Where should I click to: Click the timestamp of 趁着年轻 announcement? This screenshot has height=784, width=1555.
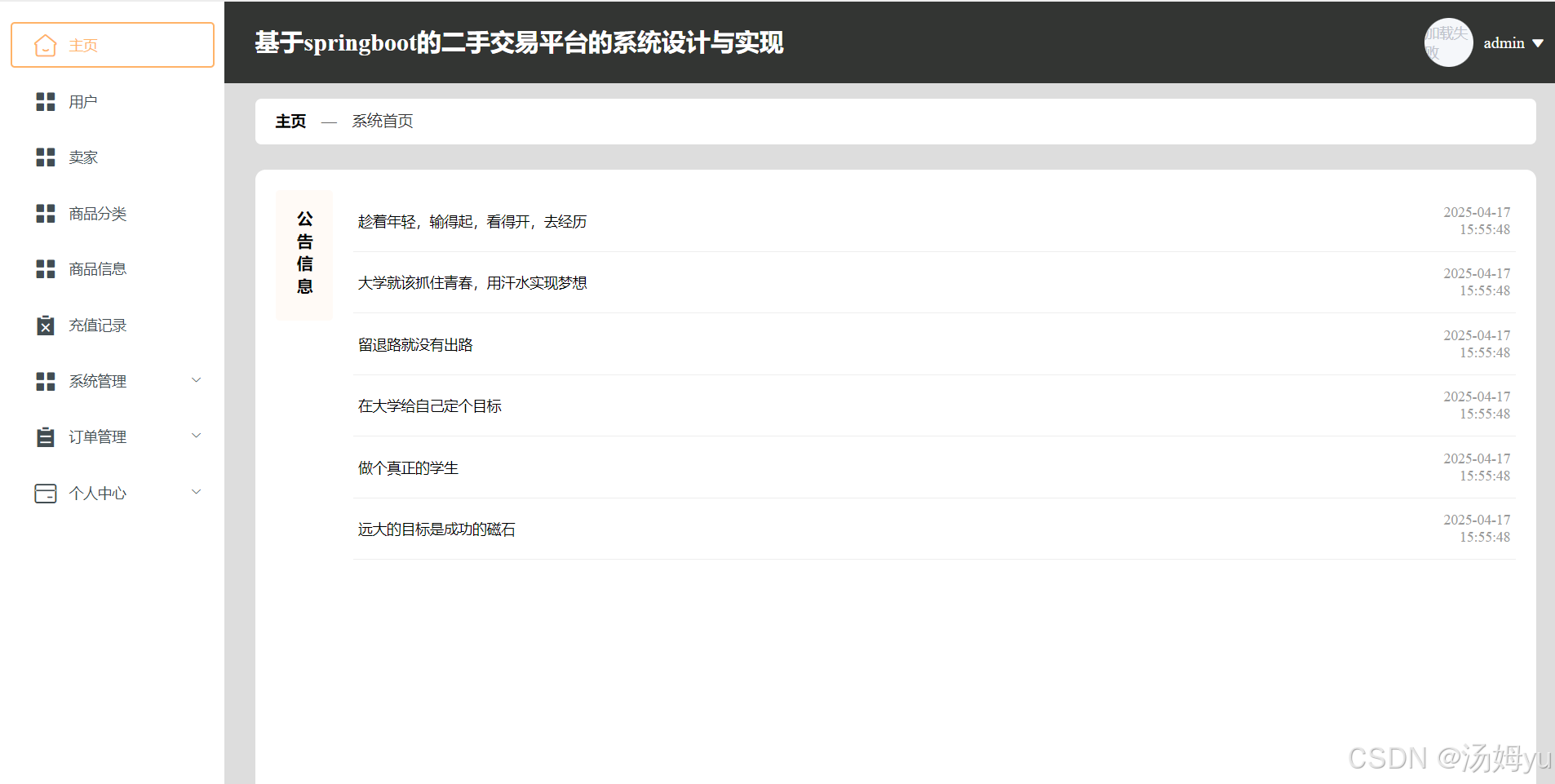coord(1477,221)
